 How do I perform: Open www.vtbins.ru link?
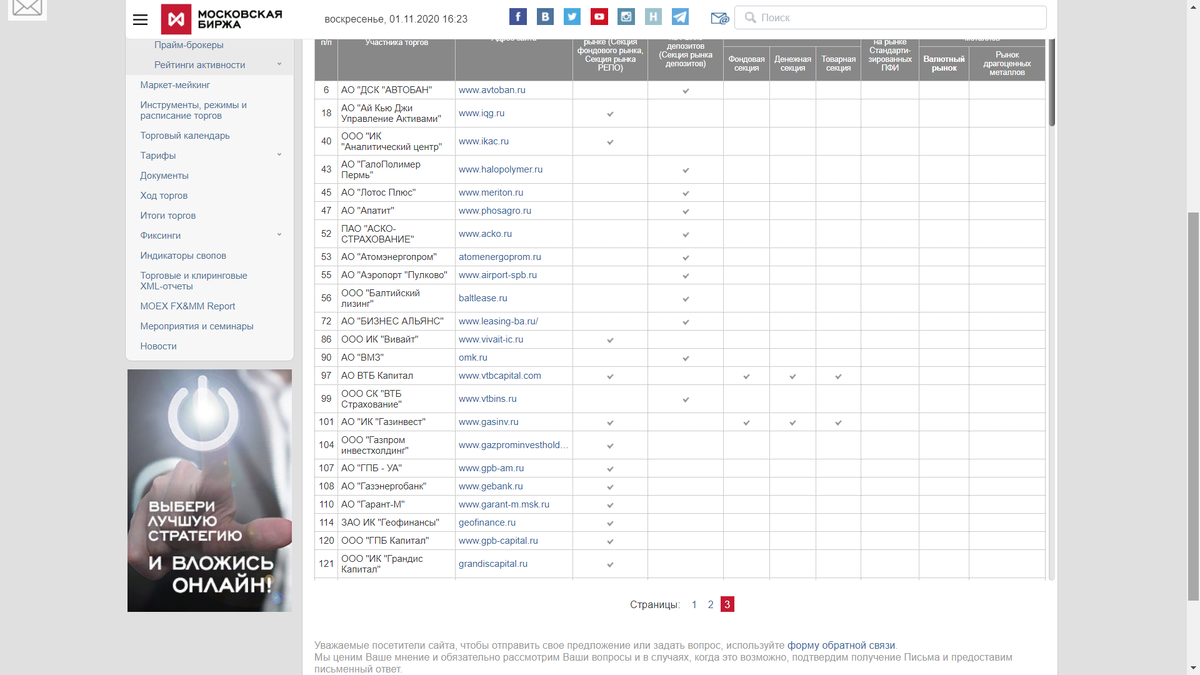pos(488,399)
